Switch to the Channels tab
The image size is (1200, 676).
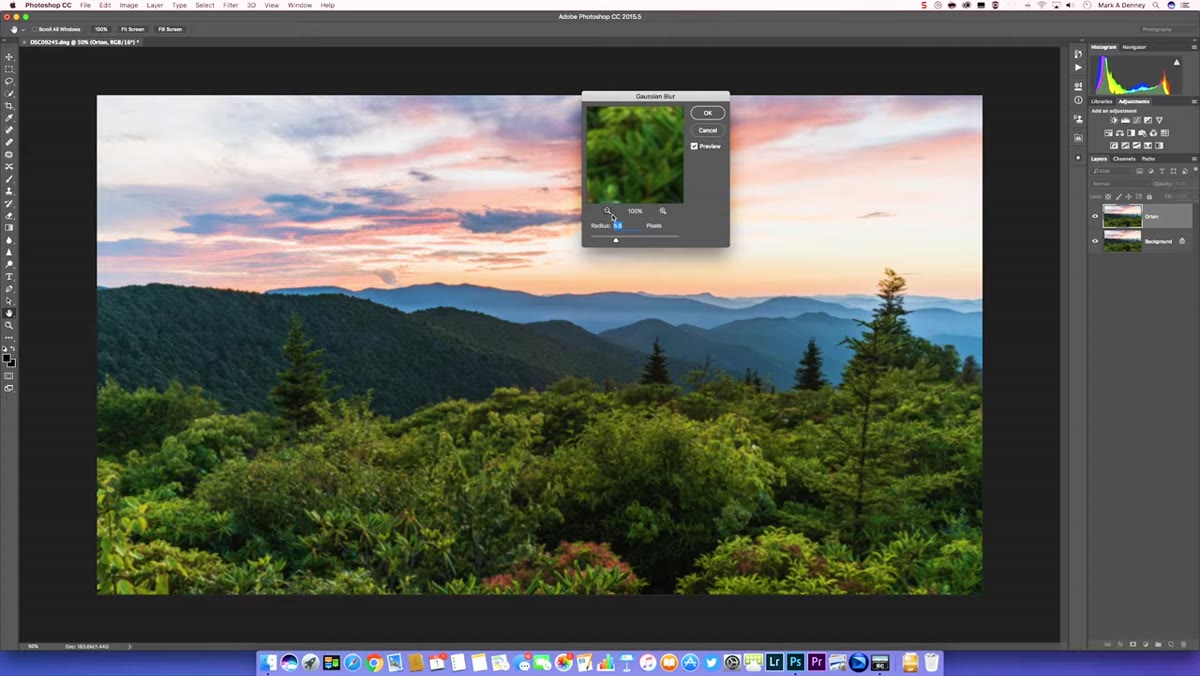tap(1124, 159)
